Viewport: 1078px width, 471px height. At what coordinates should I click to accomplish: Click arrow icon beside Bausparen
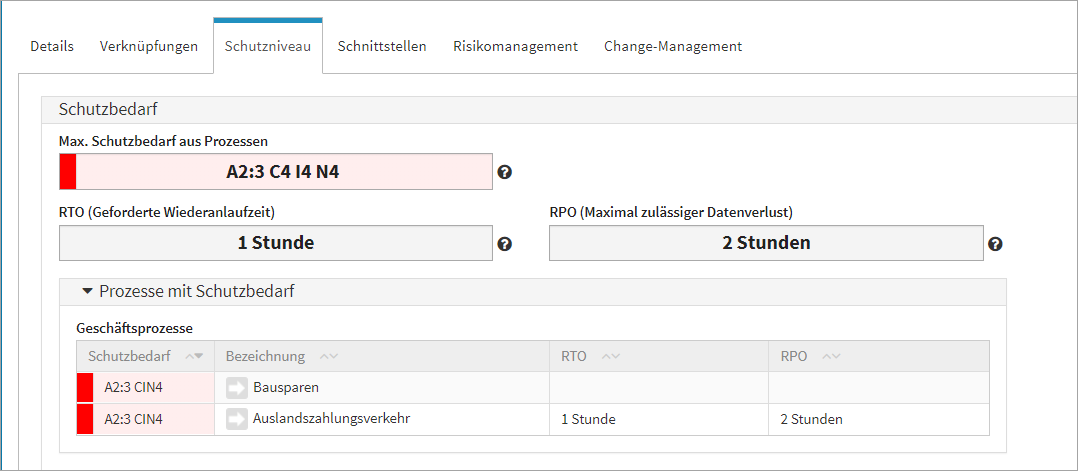pyautogui.click(x=237, y=388)
